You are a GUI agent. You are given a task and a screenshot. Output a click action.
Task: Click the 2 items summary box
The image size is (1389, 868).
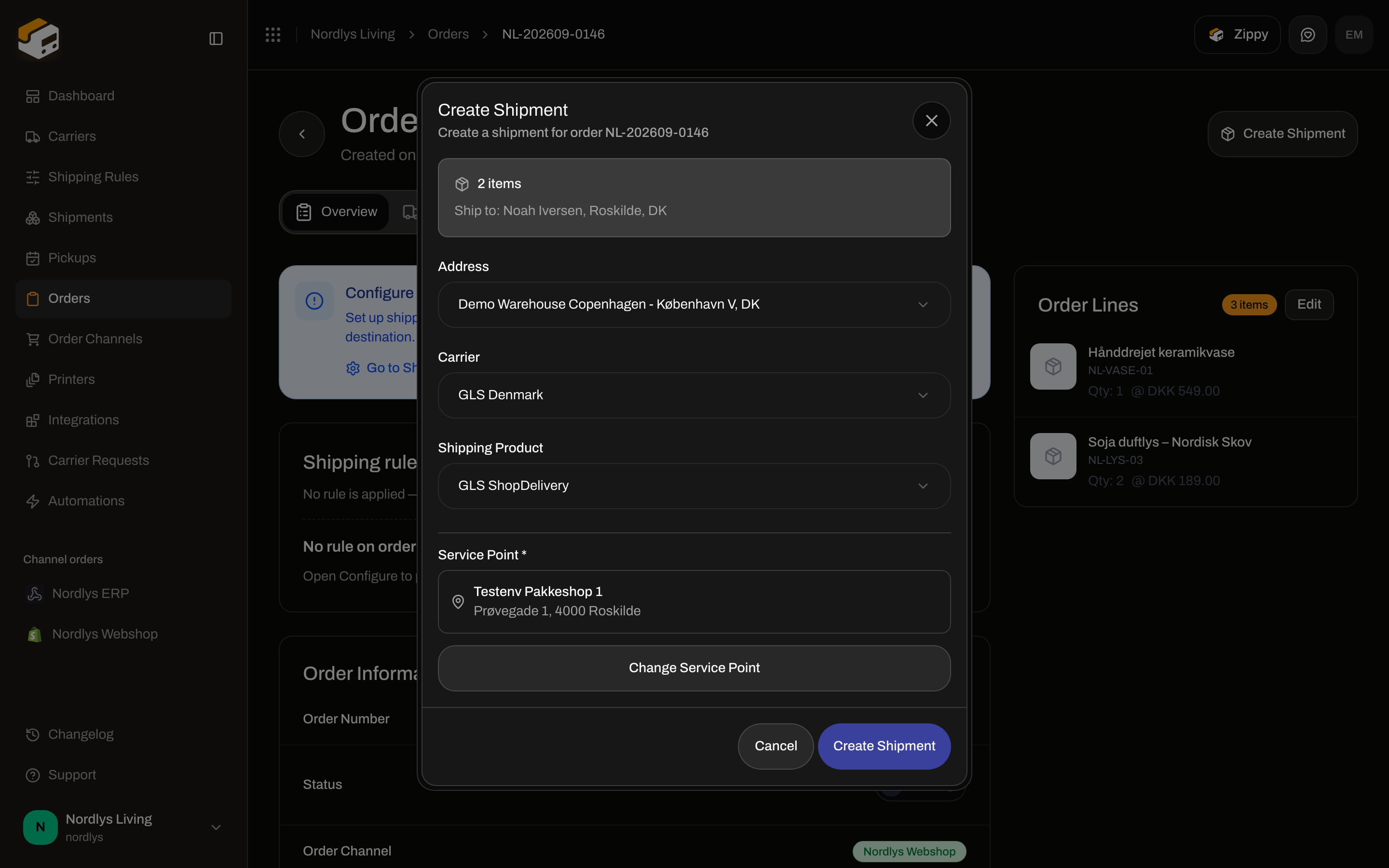694,198
